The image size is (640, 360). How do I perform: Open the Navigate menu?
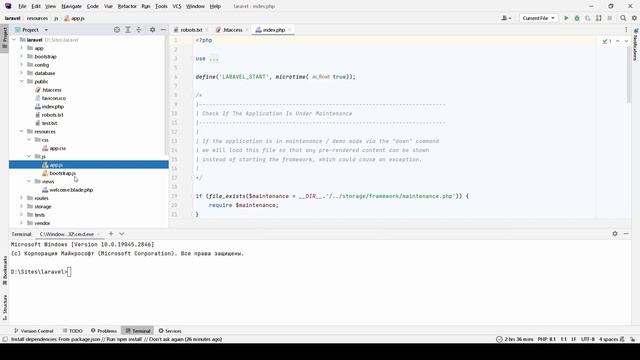coord(71,7)
